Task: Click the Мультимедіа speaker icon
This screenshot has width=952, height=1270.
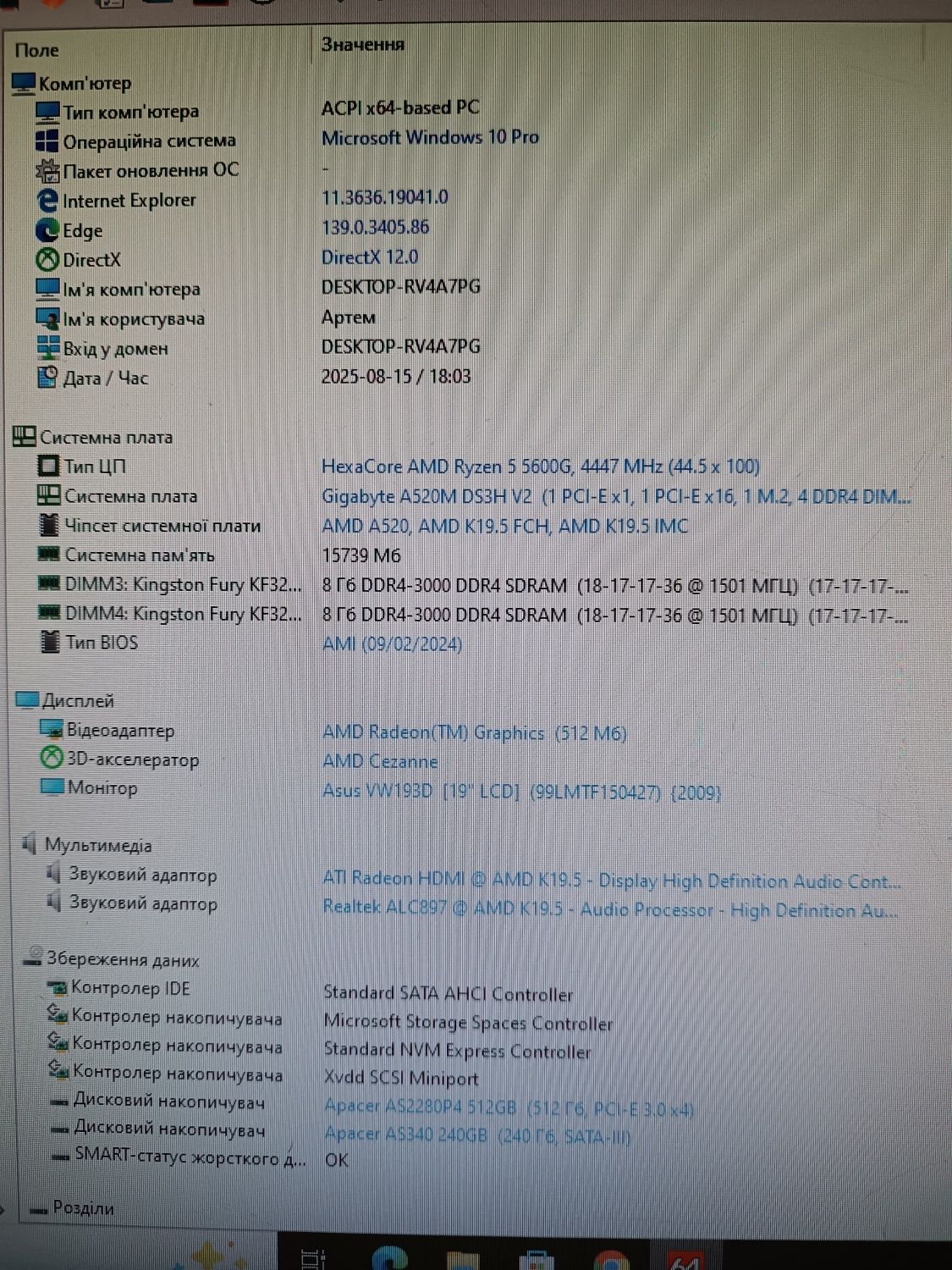Action: point(30,844)
